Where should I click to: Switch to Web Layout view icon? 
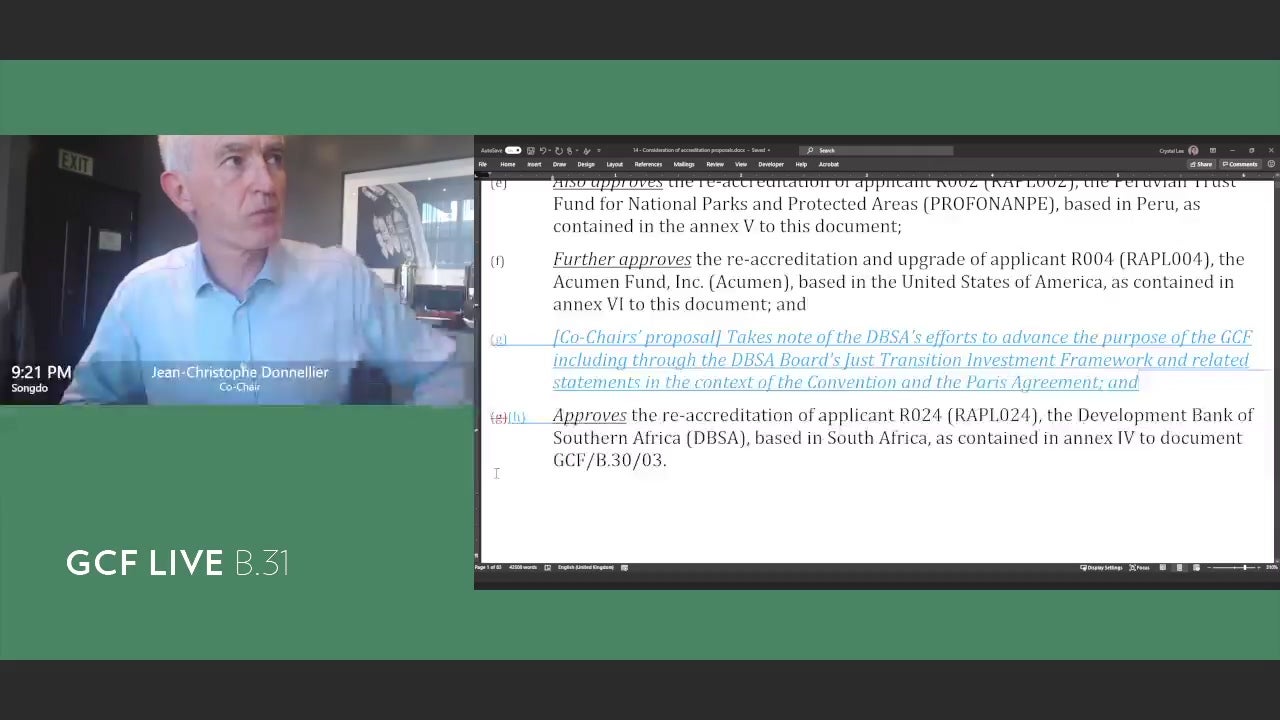1196,567
